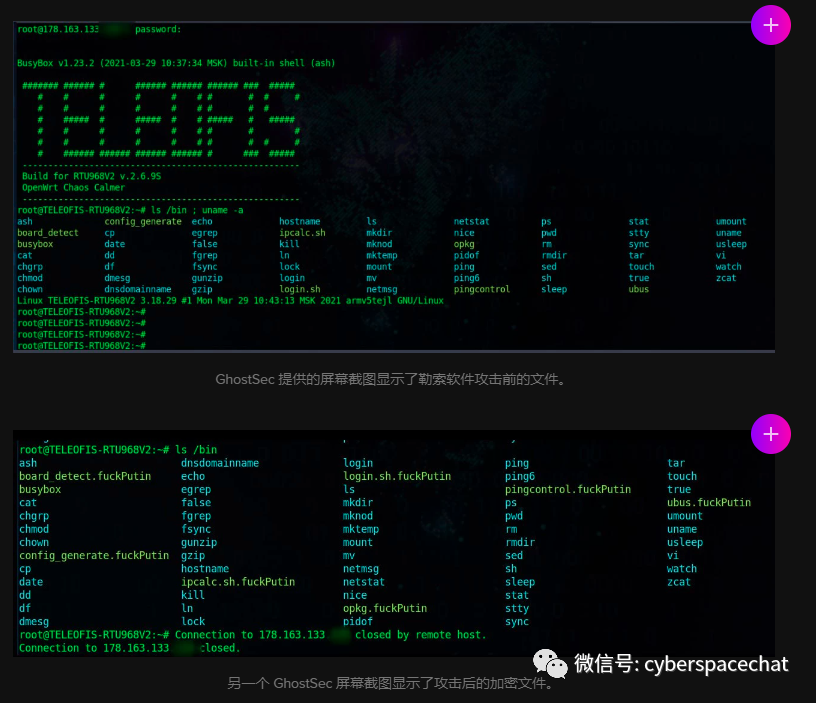Open the pre-attack BusyBox terminal screenshot
Image resolution: width=816 pixels, height=703 pixels.
click(x=394, y=187)
